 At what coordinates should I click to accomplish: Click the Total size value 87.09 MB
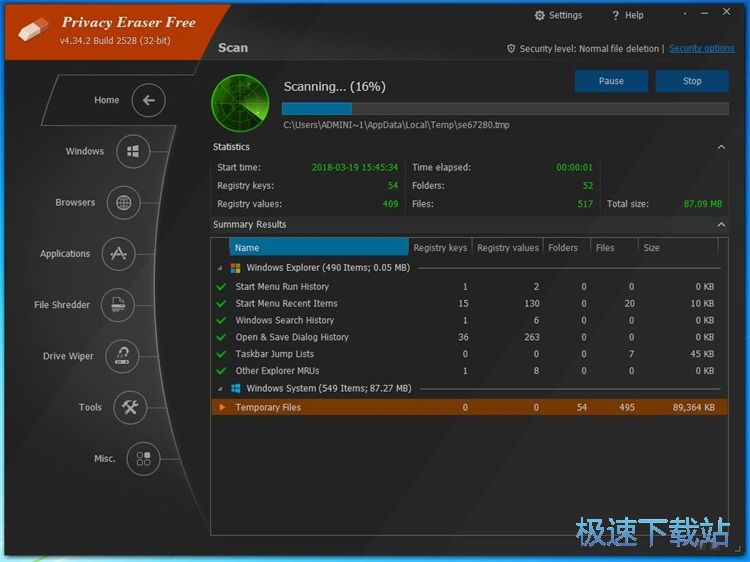pos(703,204)
